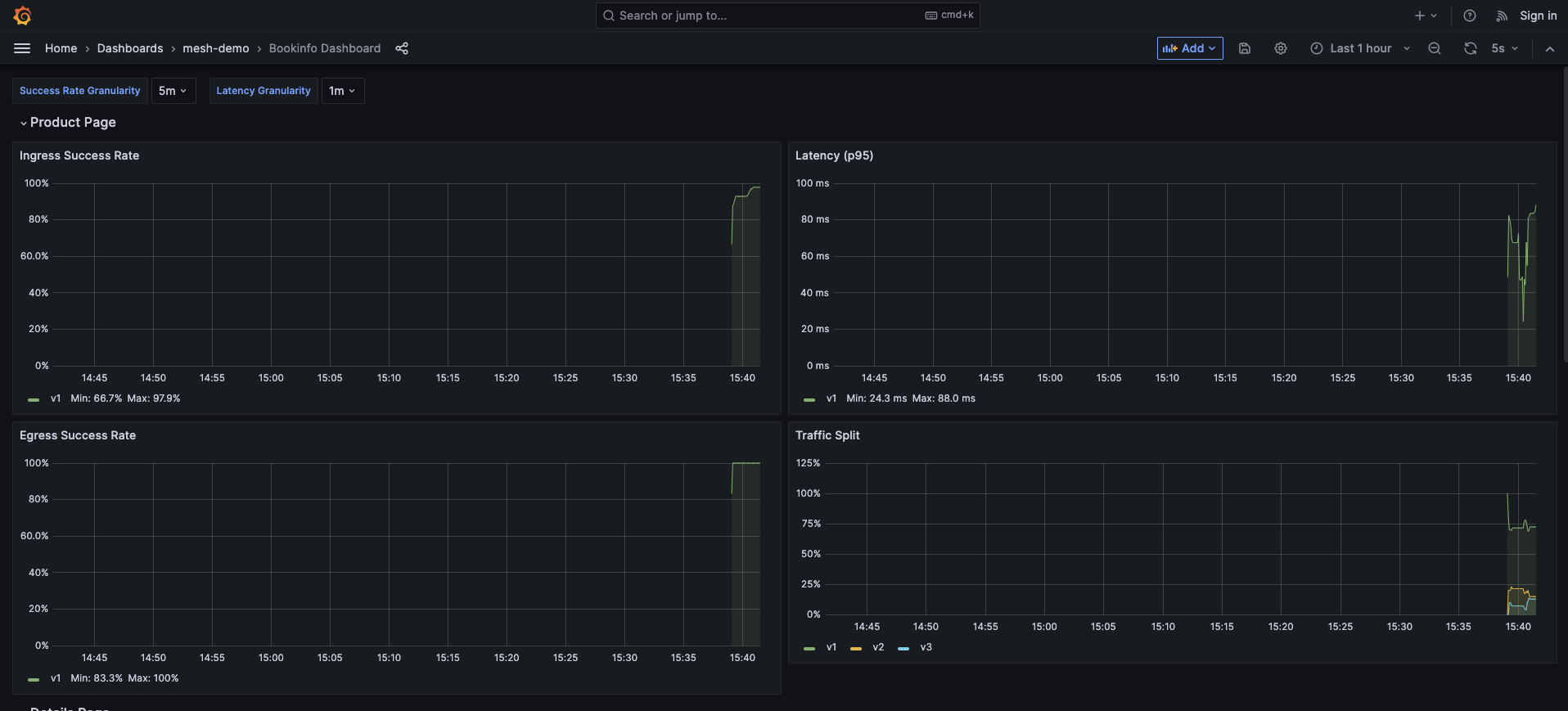The height and width of the screenshot is (711, 1568).
Task: Zoom out the time range
Action: (x=1435, y=48)
